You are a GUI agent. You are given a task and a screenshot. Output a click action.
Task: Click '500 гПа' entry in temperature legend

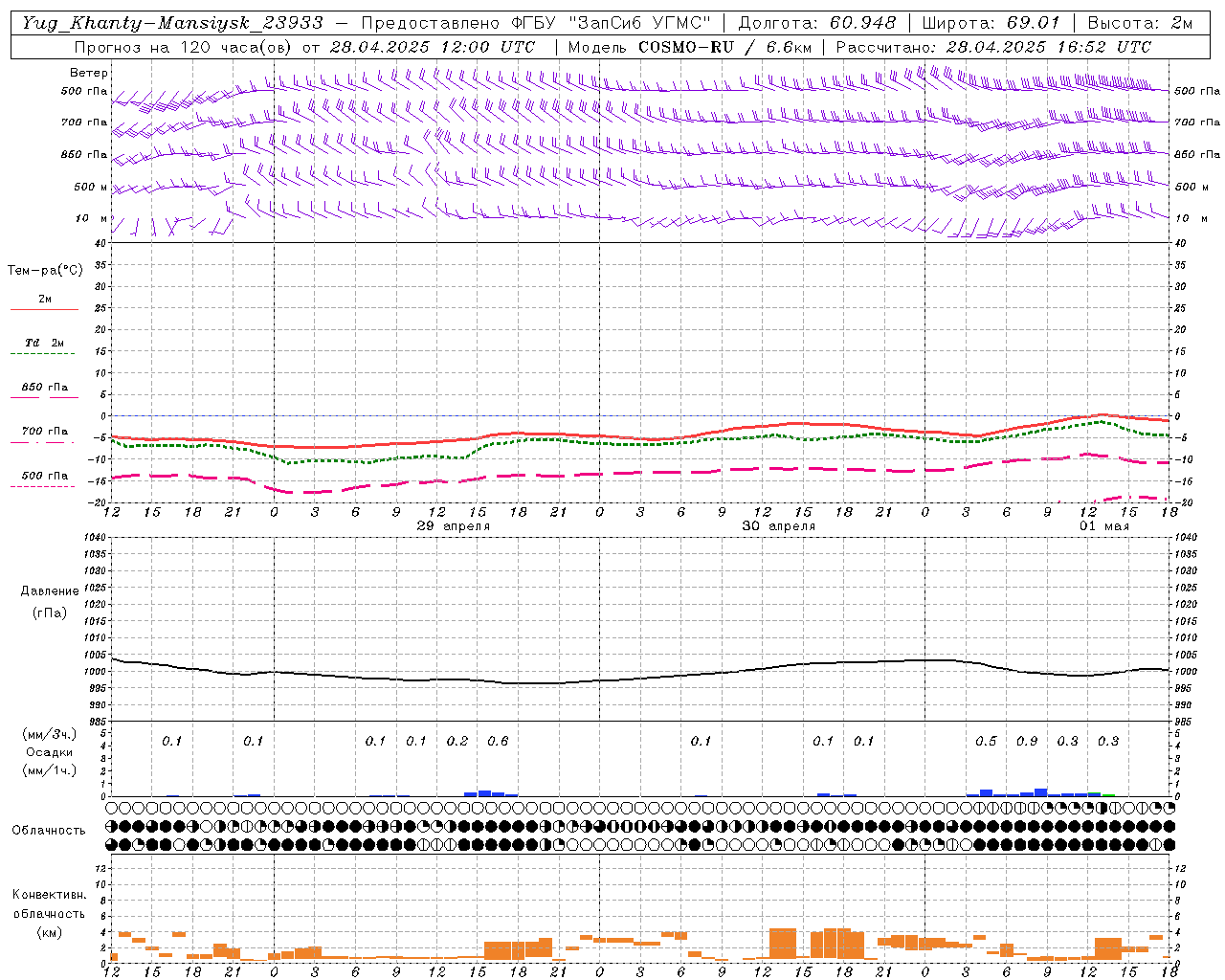(x=45, y=475)
